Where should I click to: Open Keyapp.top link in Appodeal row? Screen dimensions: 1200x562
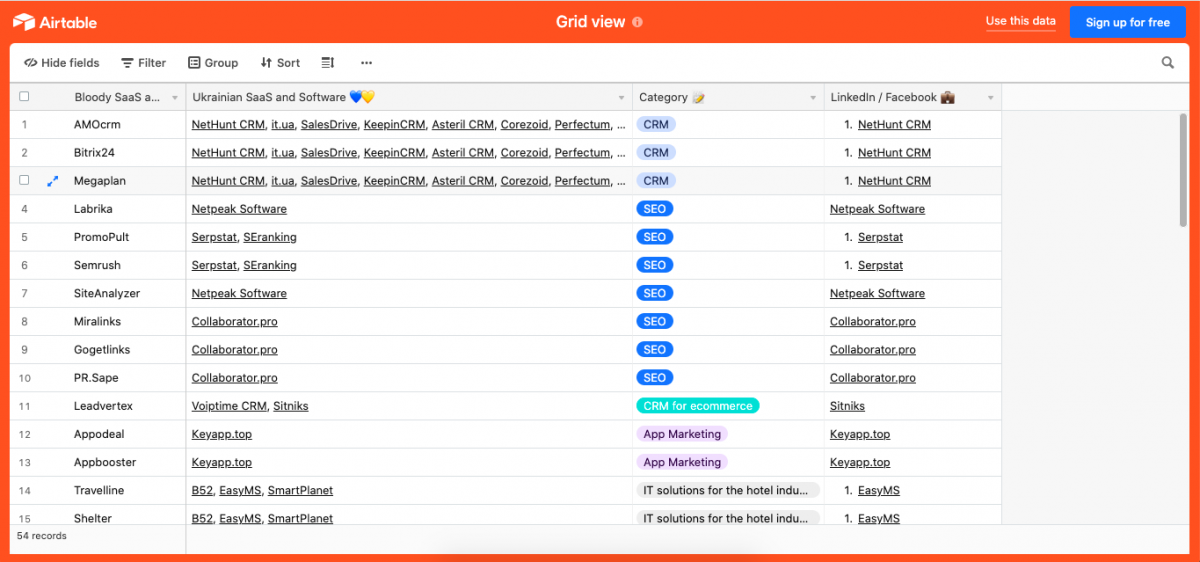click(222, 434)
